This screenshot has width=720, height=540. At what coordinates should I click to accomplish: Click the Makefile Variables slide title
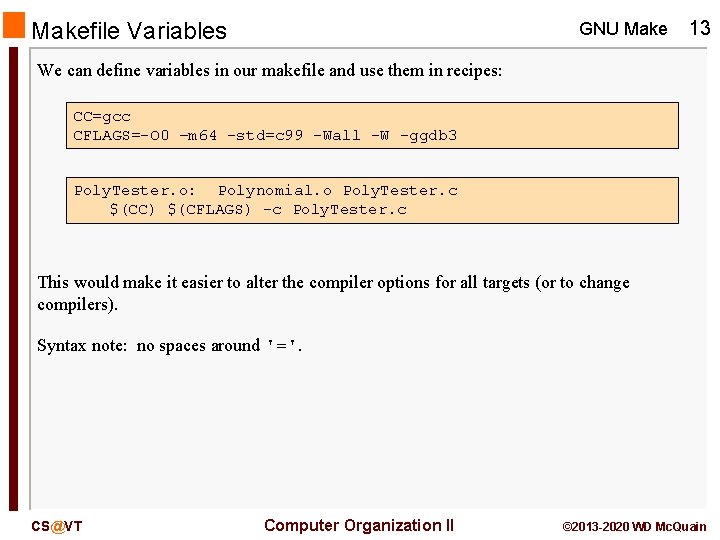[x=129, y=31]
